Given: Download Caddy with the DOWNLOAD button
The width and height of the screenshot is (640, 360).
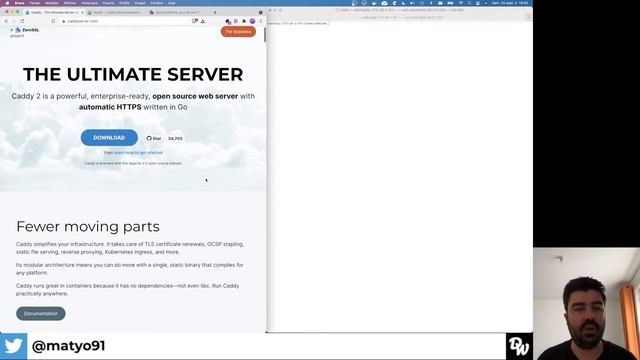Looking at the screenshot, I should point(109,138).
